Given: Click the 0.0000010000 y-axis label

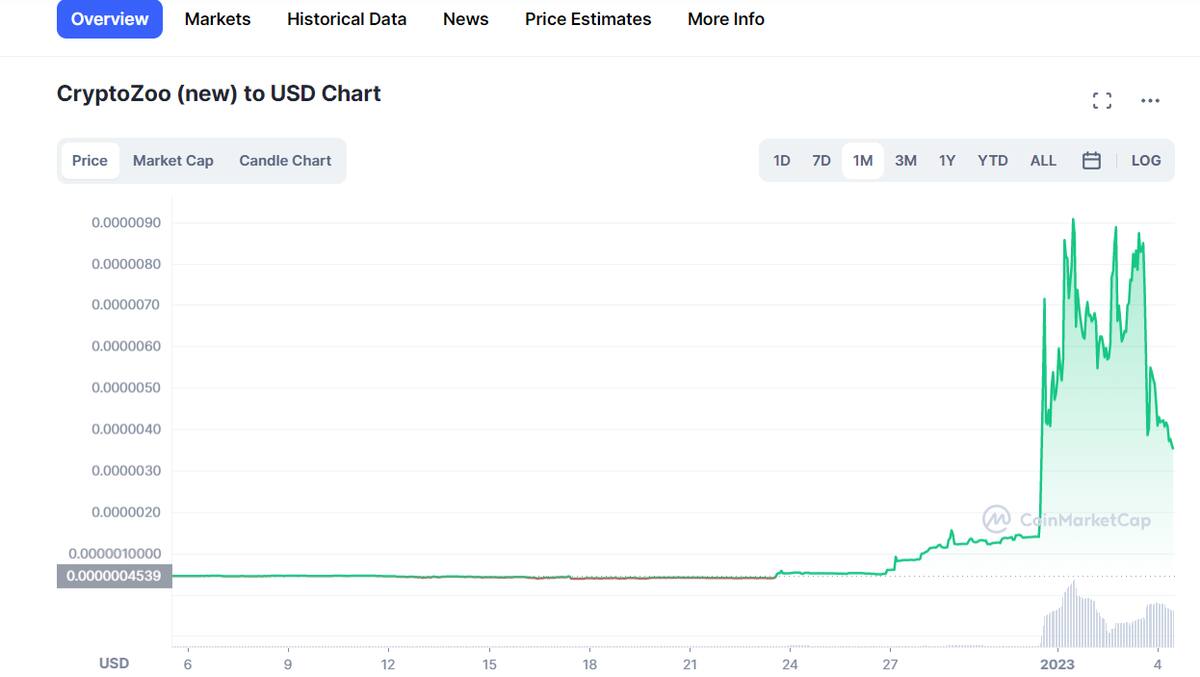Looking at the screenshot, I should (115, 554).
